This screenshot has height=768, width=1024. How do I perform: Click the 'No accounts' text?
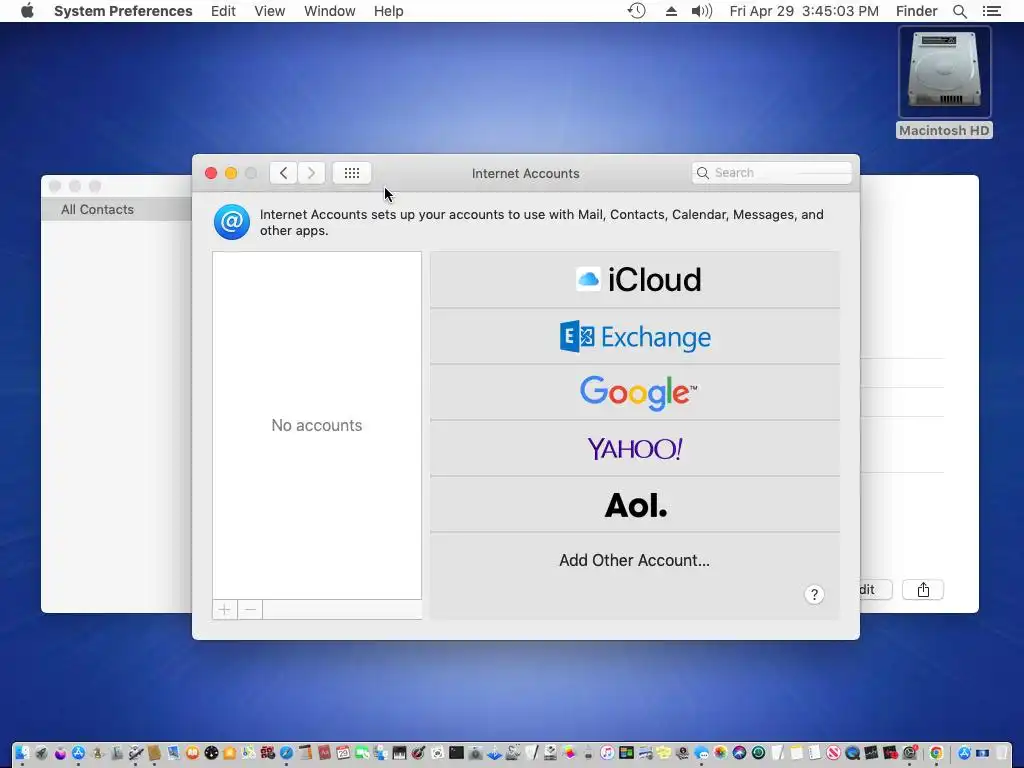317,425
